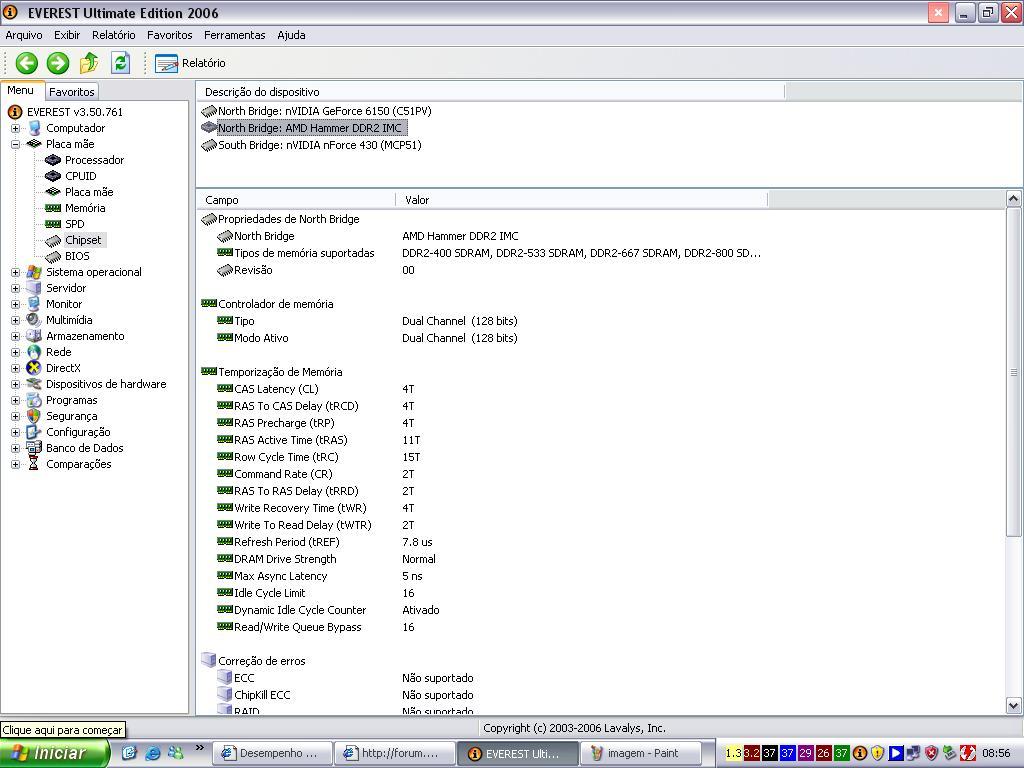Click the scroll down arrow of details list

pos(1014,705)
